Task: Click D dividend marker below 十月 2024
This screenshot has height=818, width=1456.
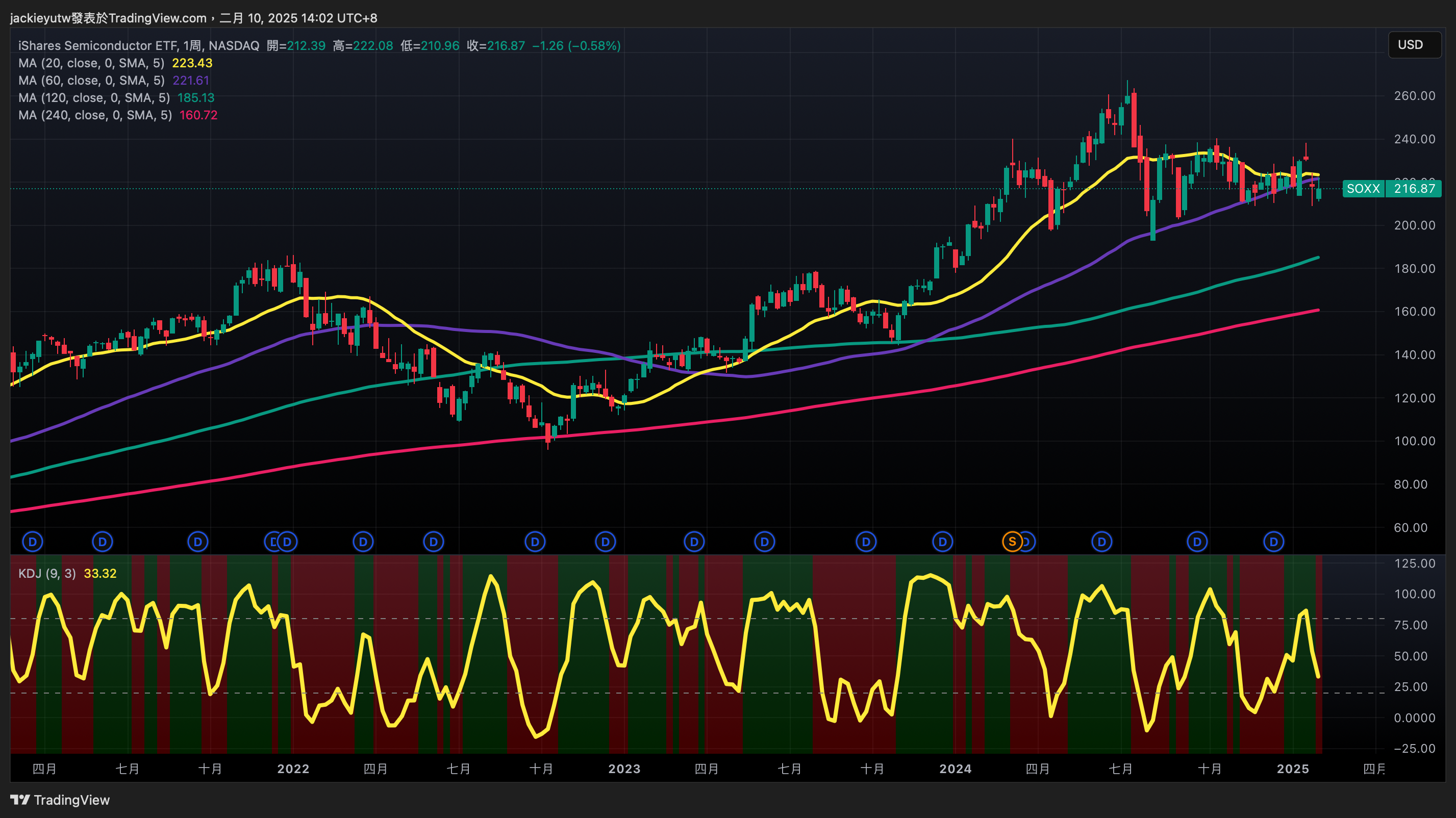Action: pyautogui.click(x=1196, y=542)
